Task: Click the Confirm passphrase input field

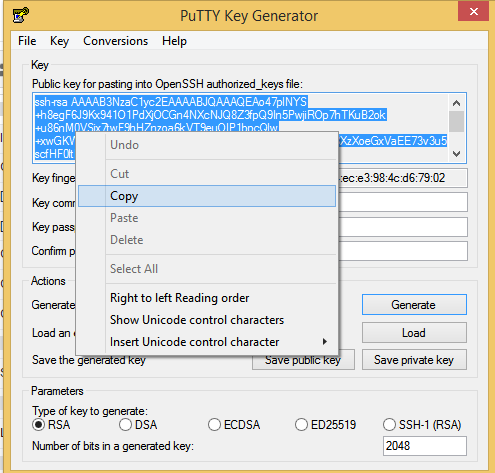Action: (403, 251)
